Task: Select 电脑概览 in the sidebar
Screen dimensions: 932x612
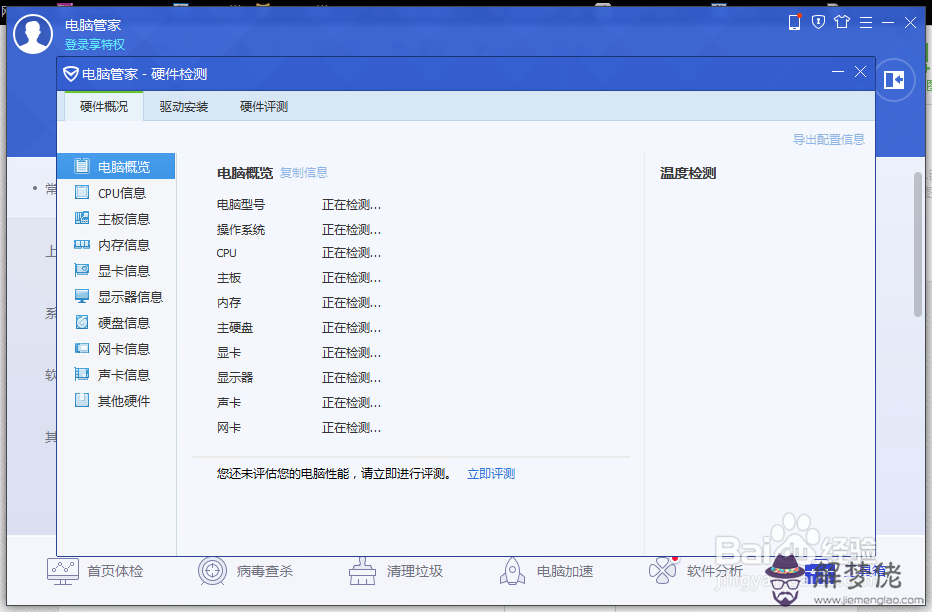Action: tap(116, 166)
